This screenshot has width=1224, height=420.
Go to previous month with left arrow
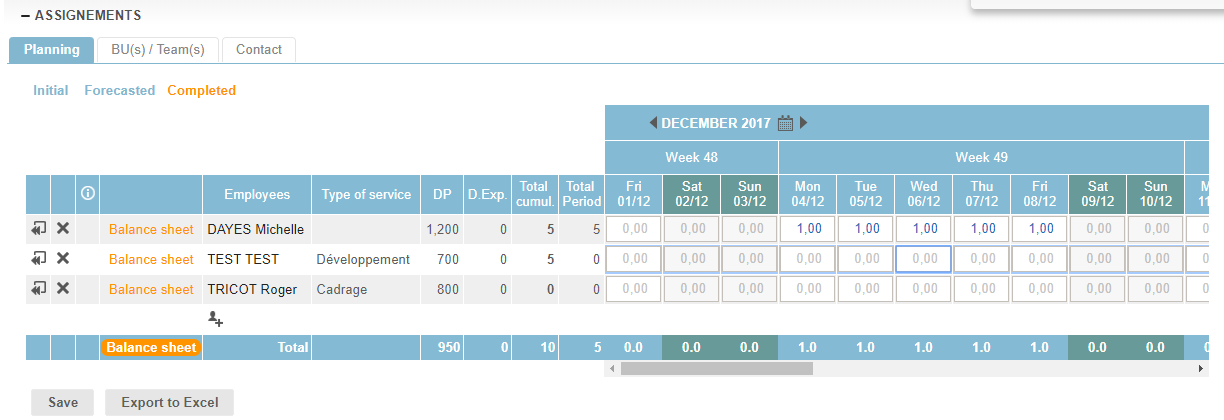click(x=653, y=123)
